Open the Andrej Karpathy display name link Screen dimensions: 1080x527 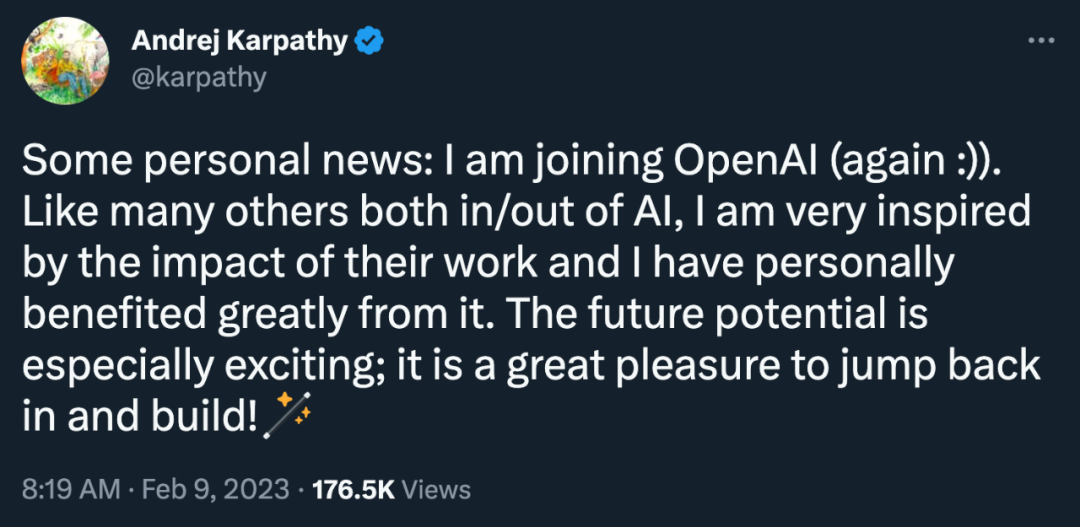tap(240, 42)
